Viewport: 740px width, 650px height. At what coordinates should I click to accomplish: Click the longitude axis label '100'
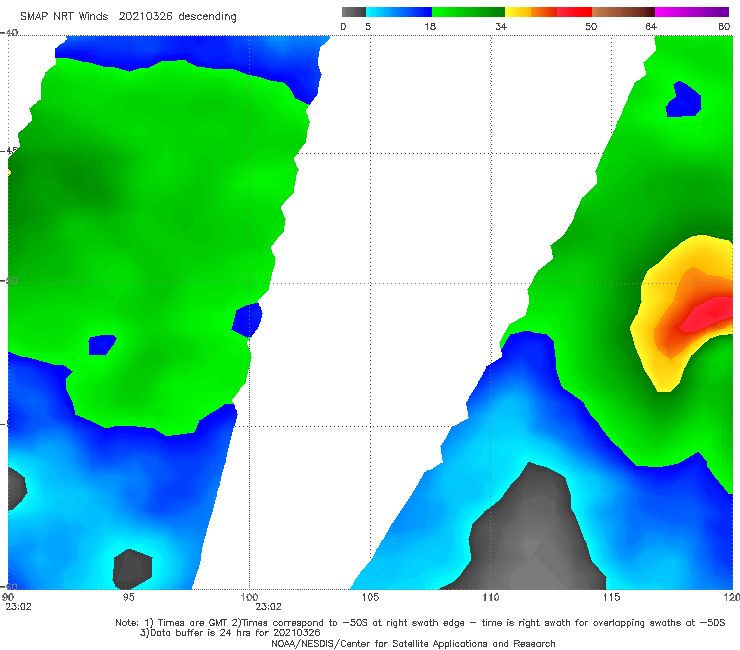pos(249,597)
